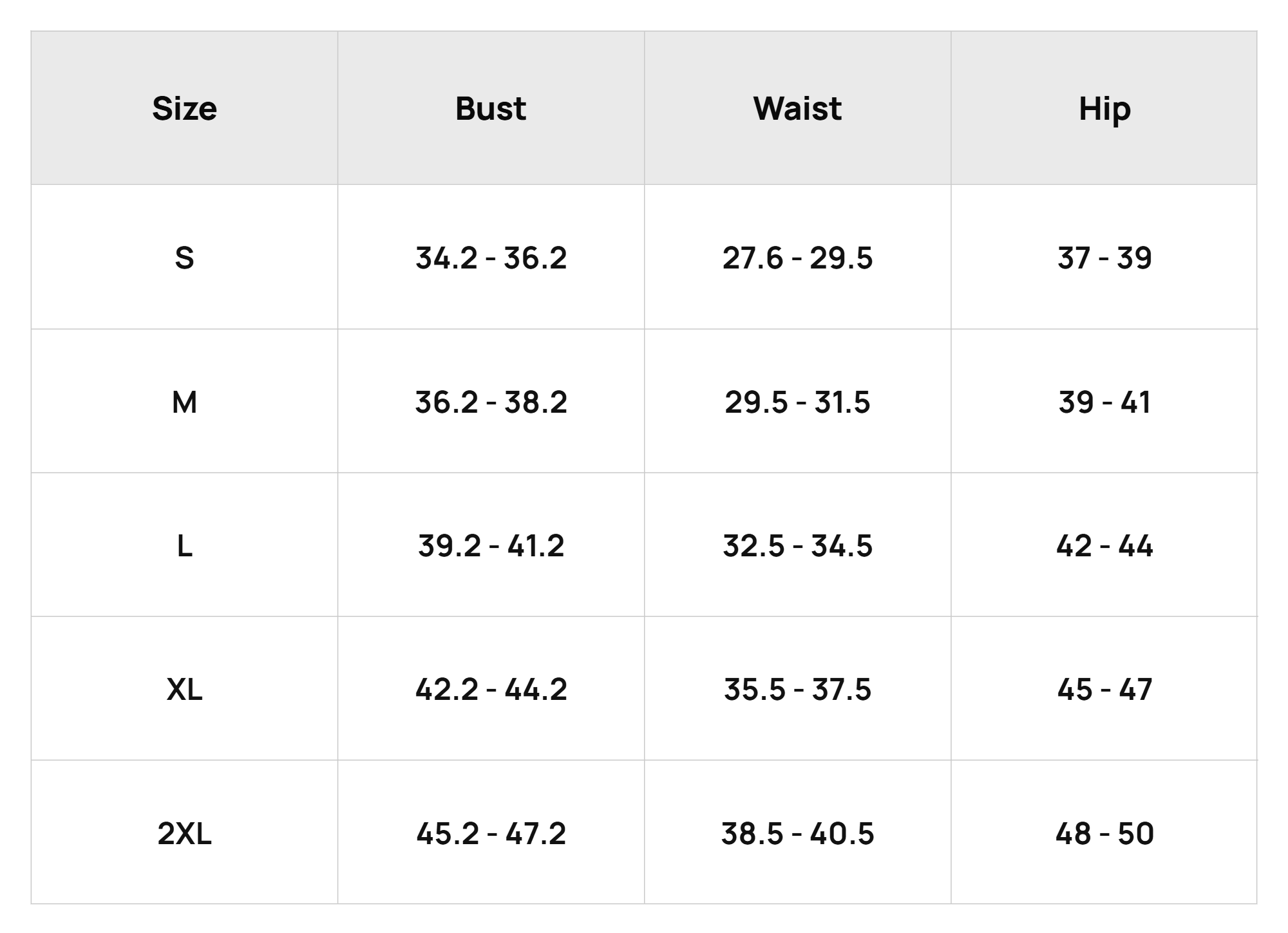The width and height of the screenshot is (1288, 933).
Task: Select the XL size cell
Action: pyautogui.click(x=184, y=690)
